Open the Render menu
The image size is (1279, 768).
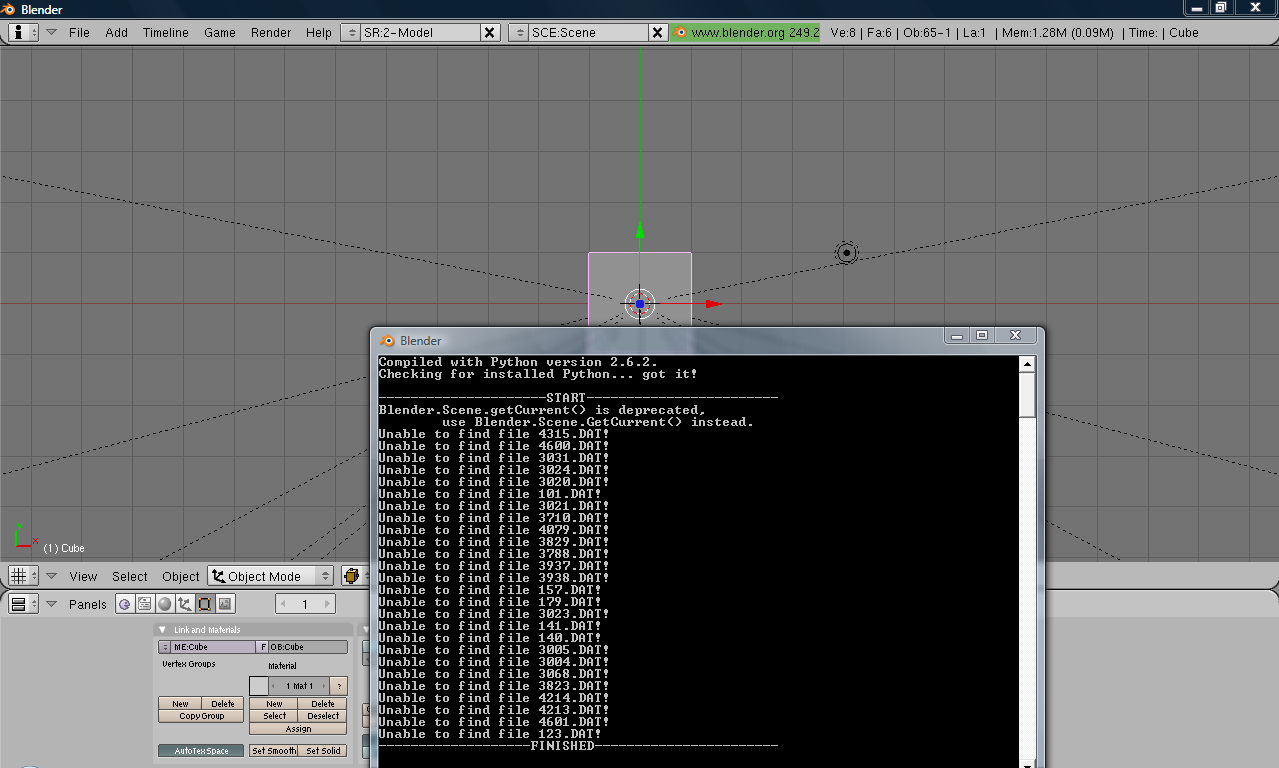pyautogui.click(x=270, y=31)
